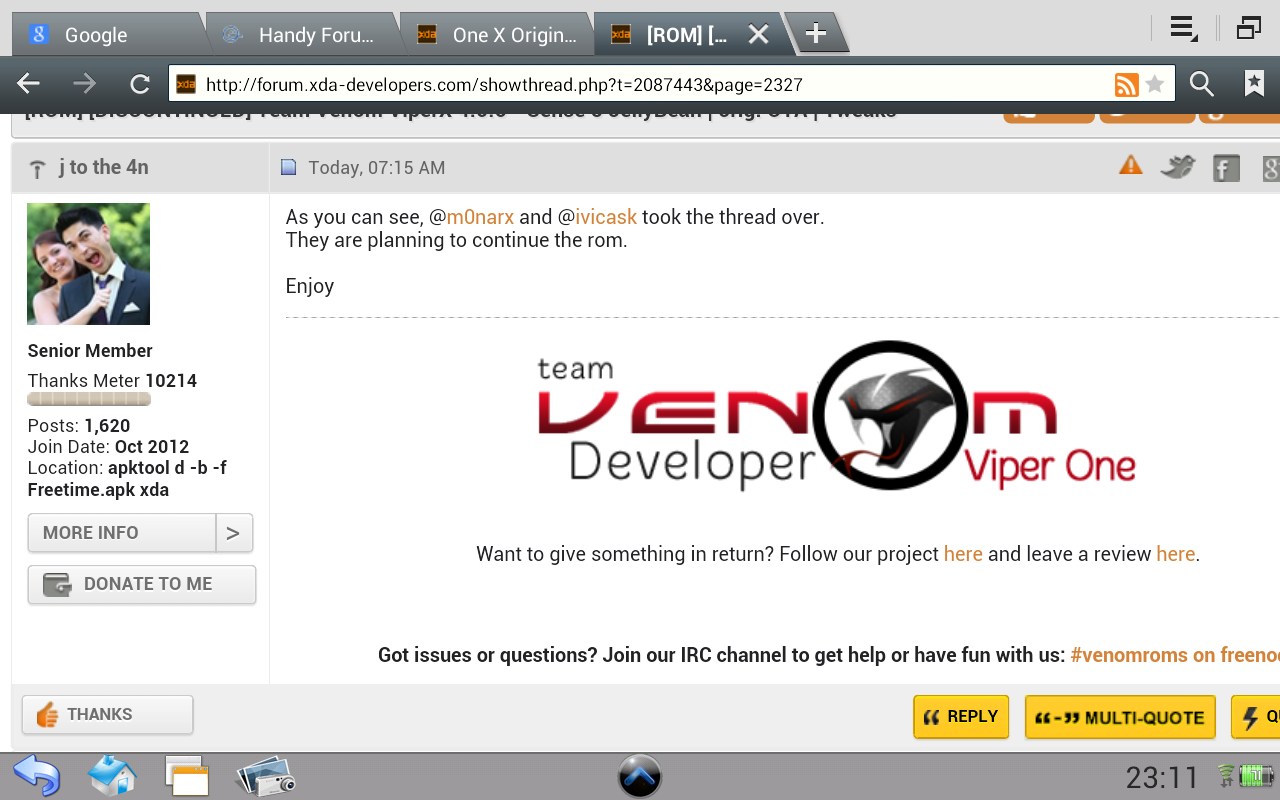Open user status icon beside j to the 4n

37,169
